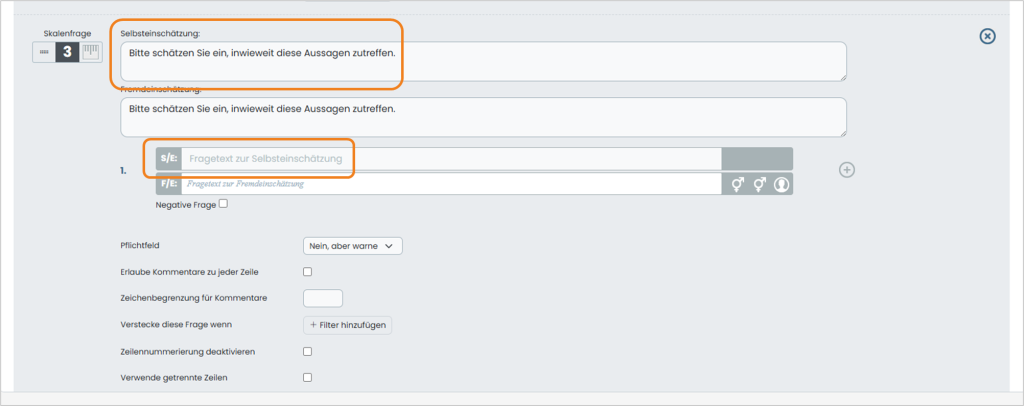The height and width of the screenshot is (406, 1024).
Task: Select the dotted-line scale type icon
Action: [44, 53]
